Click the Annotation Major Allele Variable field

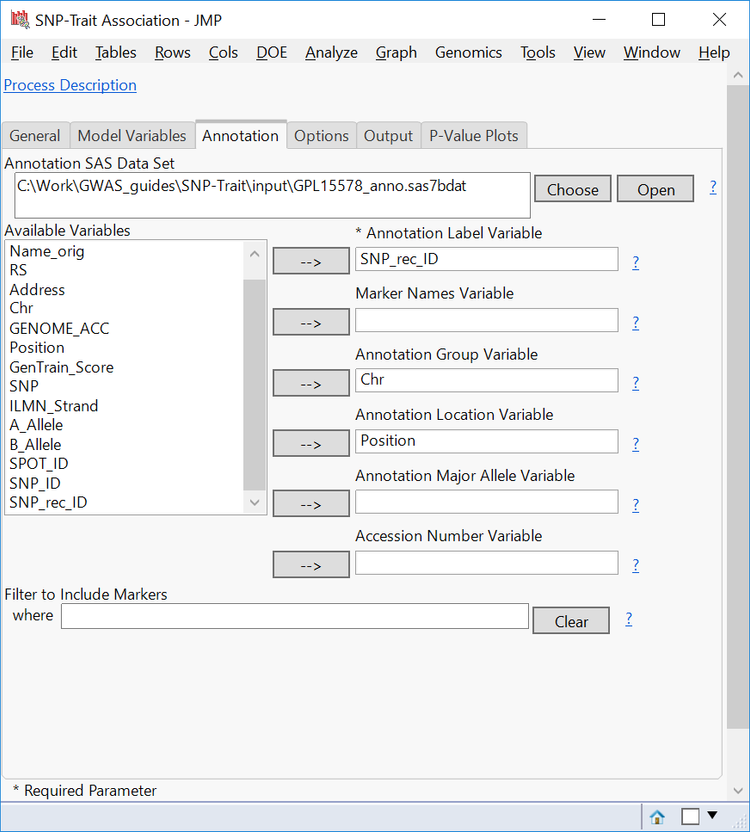coord(487,502)
